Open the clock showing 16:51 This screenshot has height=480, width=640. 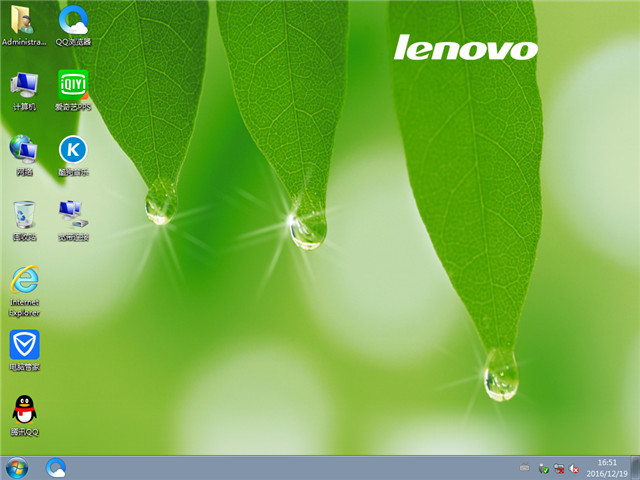click(607, 467)
